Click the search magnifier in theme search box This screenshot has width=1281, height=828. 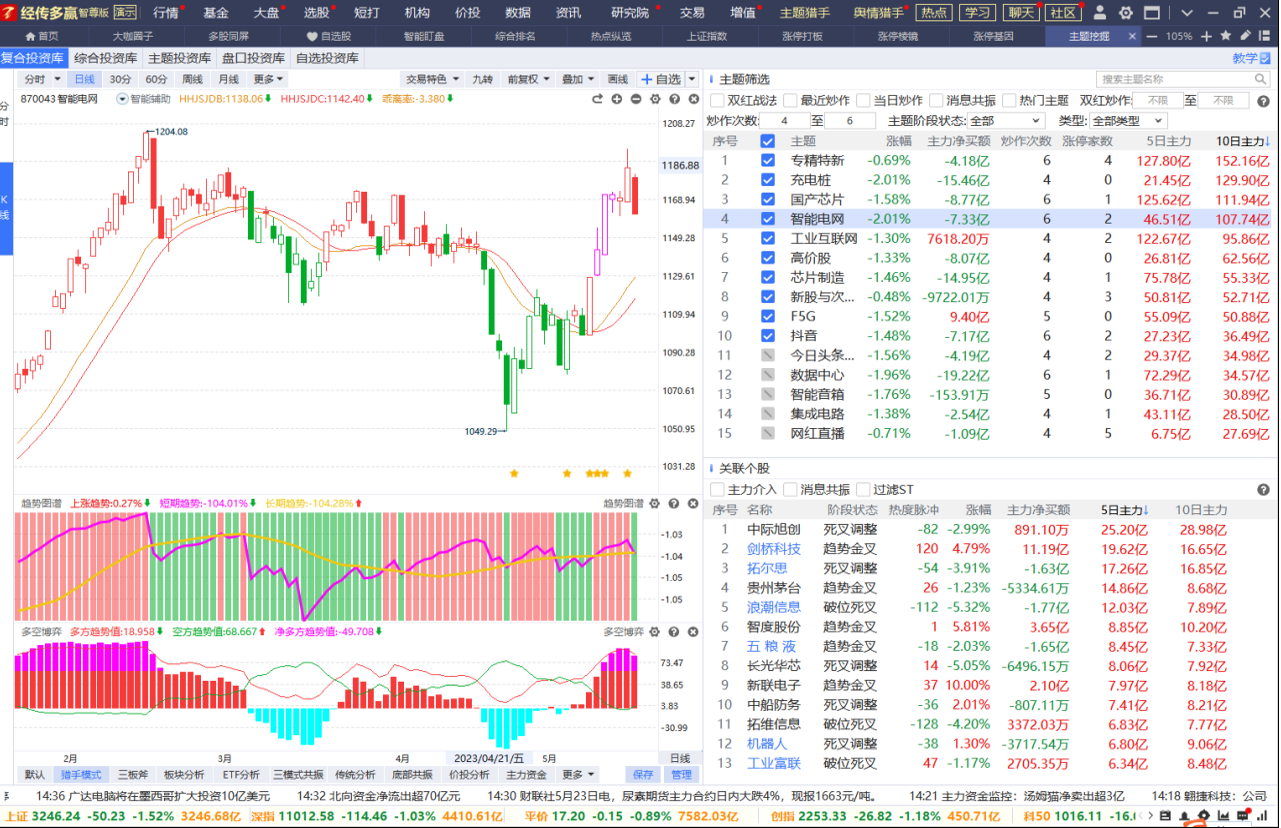(x=1262, y=79)
